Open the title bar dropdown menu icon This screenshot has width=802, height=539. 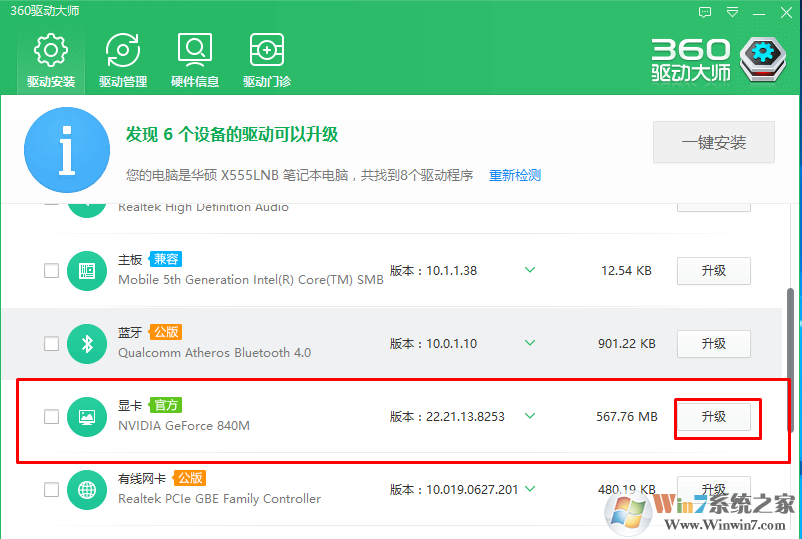(732, 12)
